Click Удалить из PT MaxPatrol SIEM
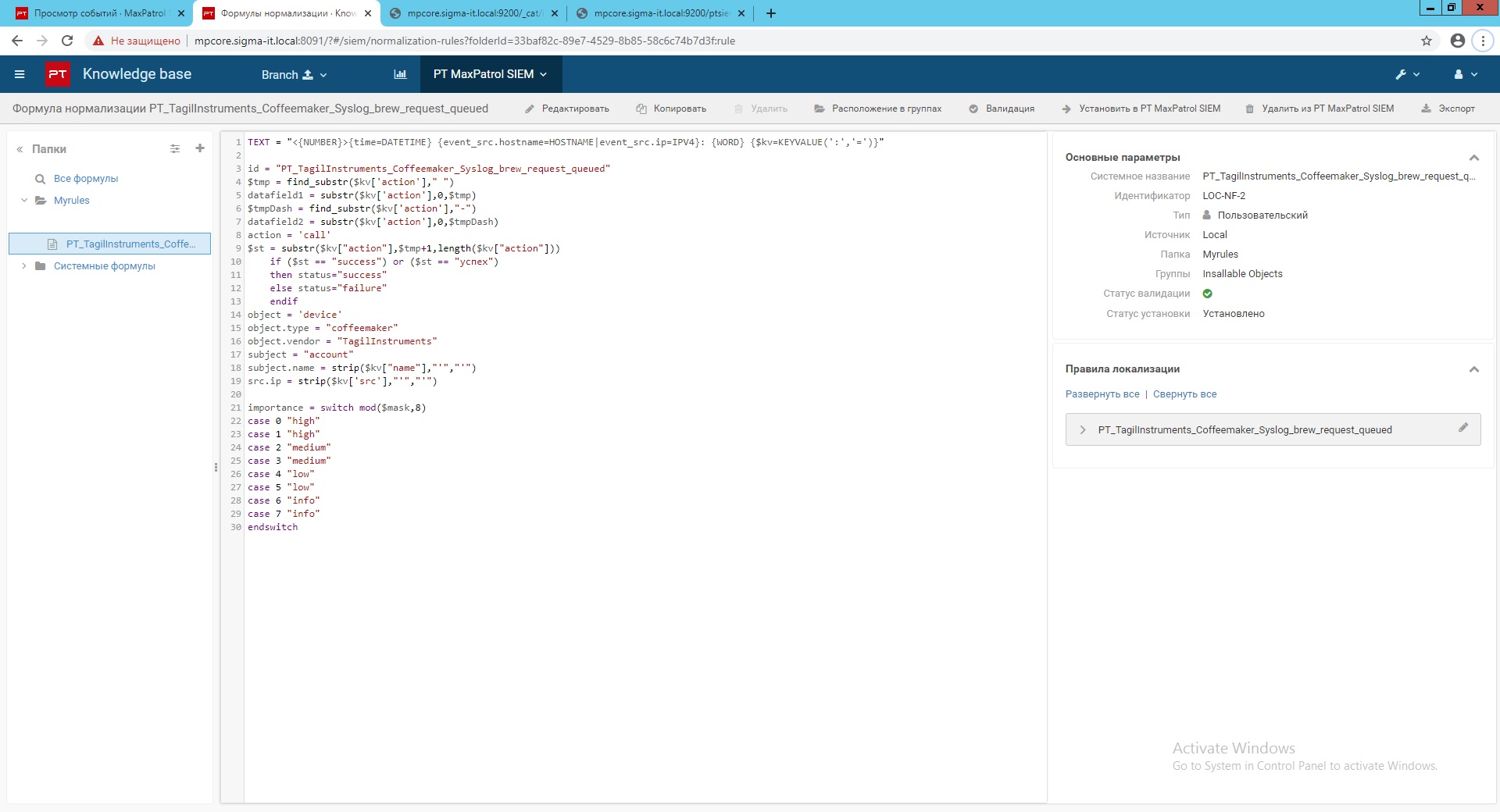This screenshot has height=812, width=1500. [1320, 109]
